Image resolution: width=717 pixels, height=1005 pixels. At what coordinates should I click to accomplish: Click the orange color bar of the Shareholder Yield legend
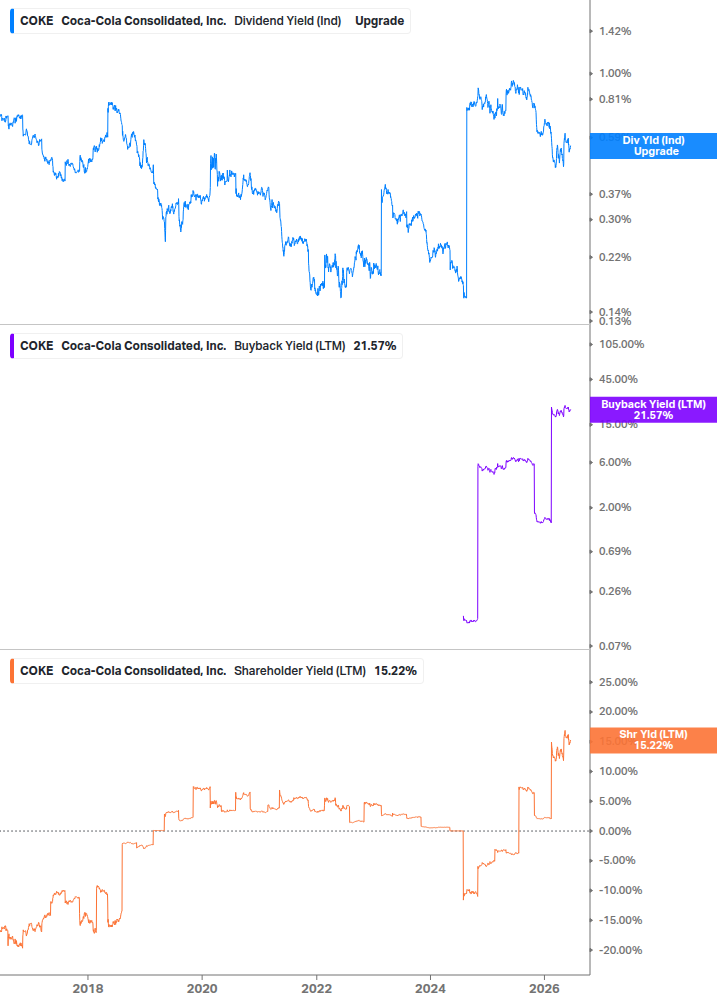pos(12,671)
